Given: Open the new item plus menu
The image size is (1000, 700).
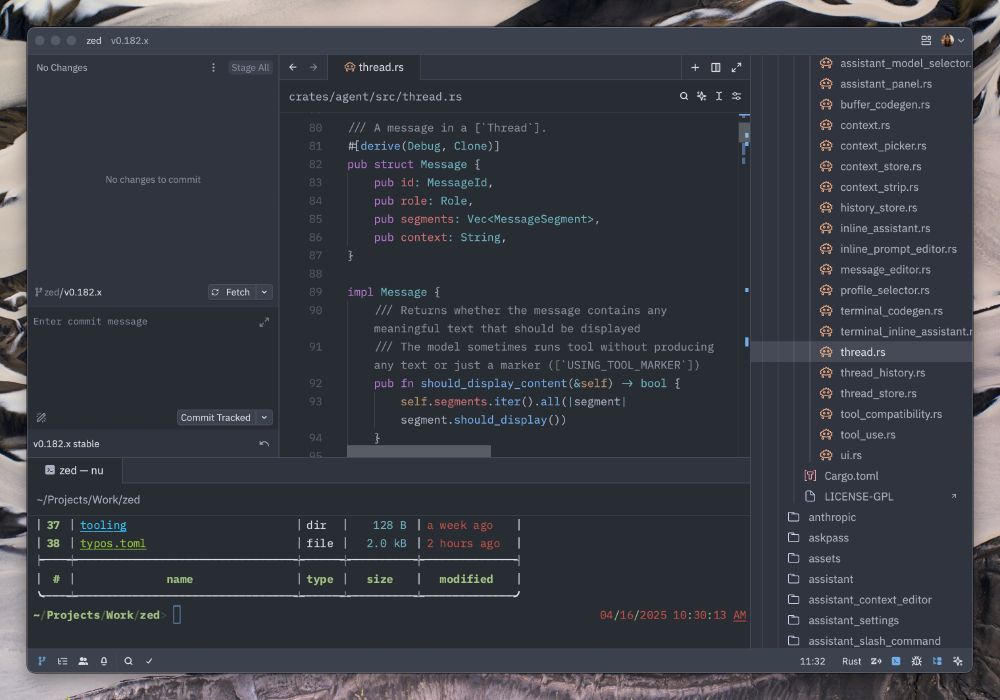Looking at the screenshot, I should tap(695, 67).
